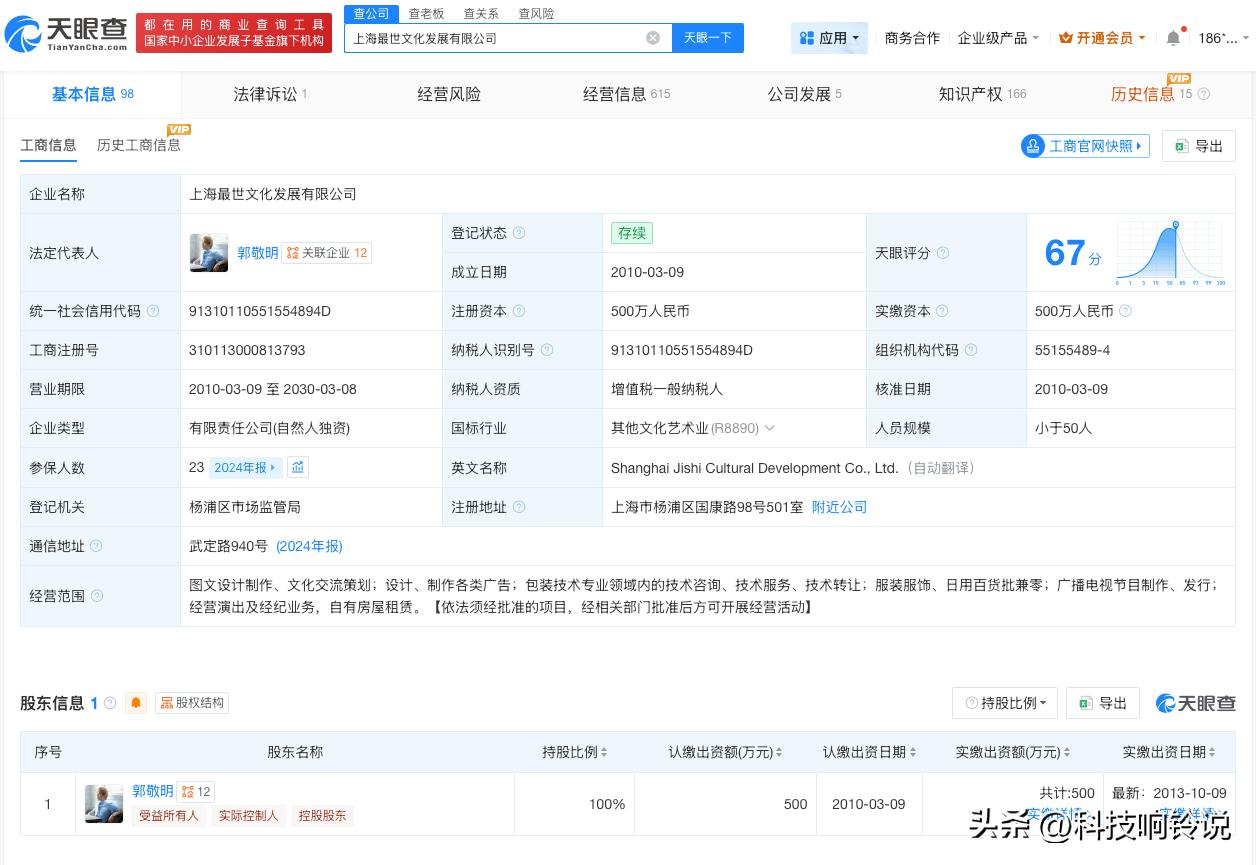Image resolution: width=1256 pixels, height=865 pixels.
Task: Open the 开通会员 dropdown menu
Action: [x=1101, y=38]
